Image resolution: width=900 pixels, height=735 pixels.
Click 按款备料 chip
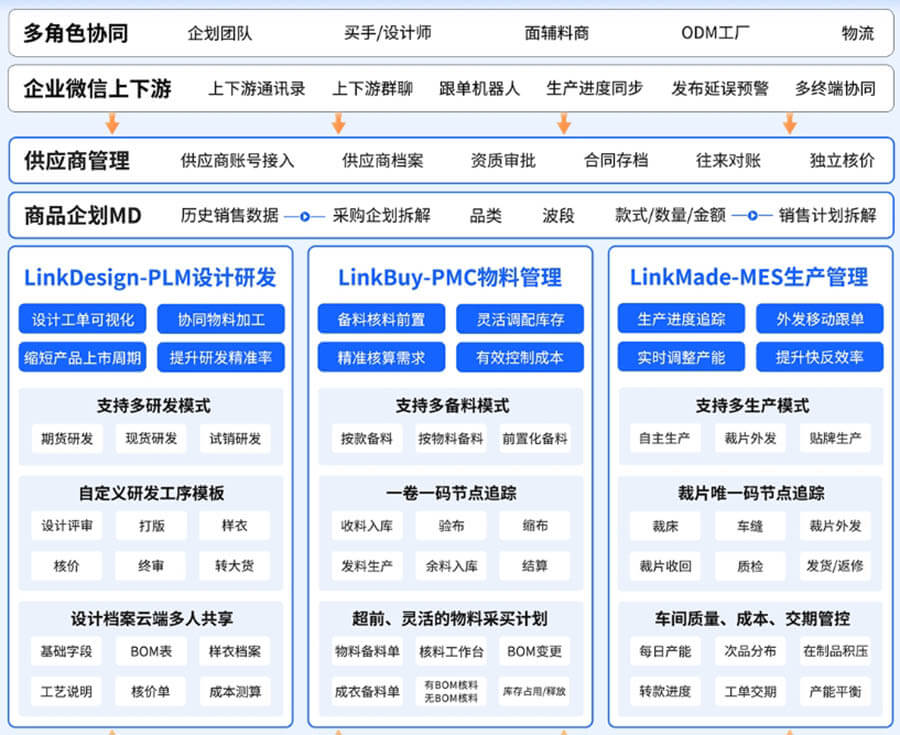[x=367, y=439]
